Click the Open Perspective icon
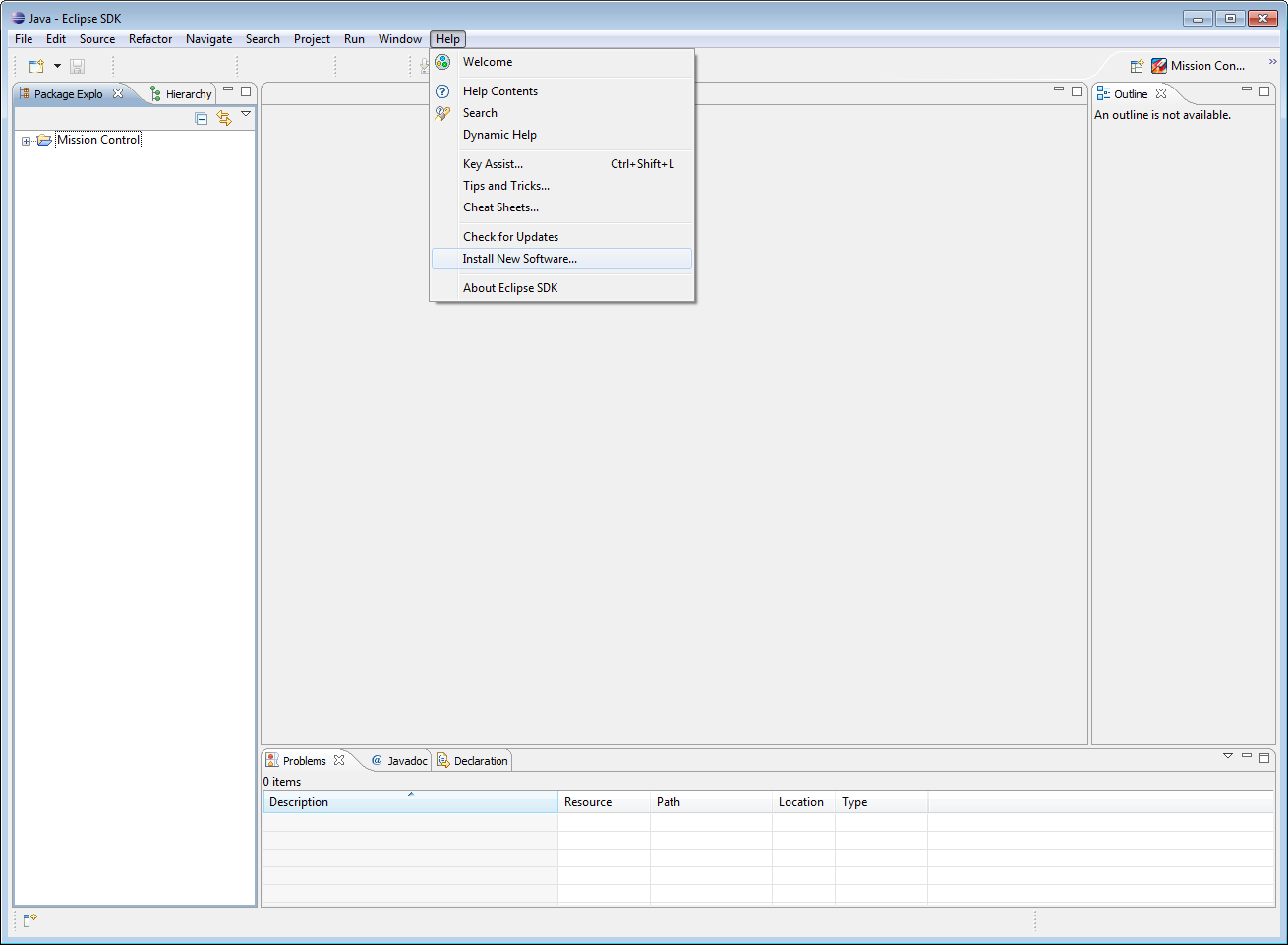The width and height of the screenshot is (1288, 945). (1137, 66)
